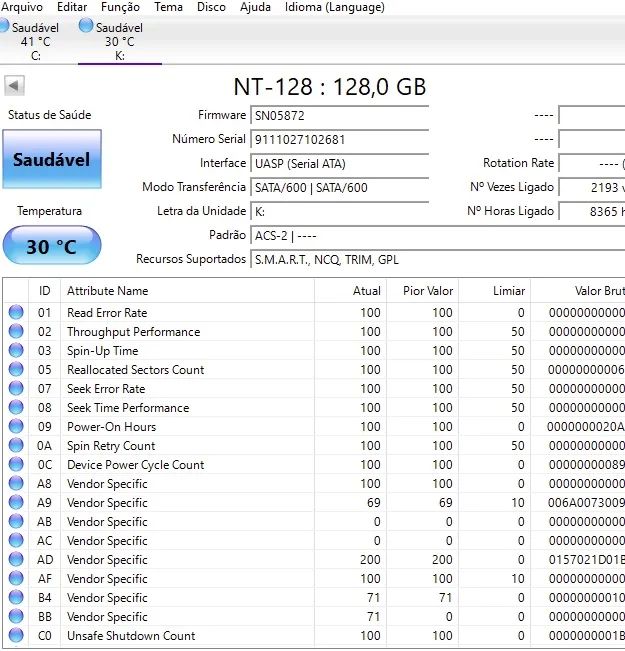Select the C: disk tab
Viewport: 625px width, 651px height.
[35, 42]
